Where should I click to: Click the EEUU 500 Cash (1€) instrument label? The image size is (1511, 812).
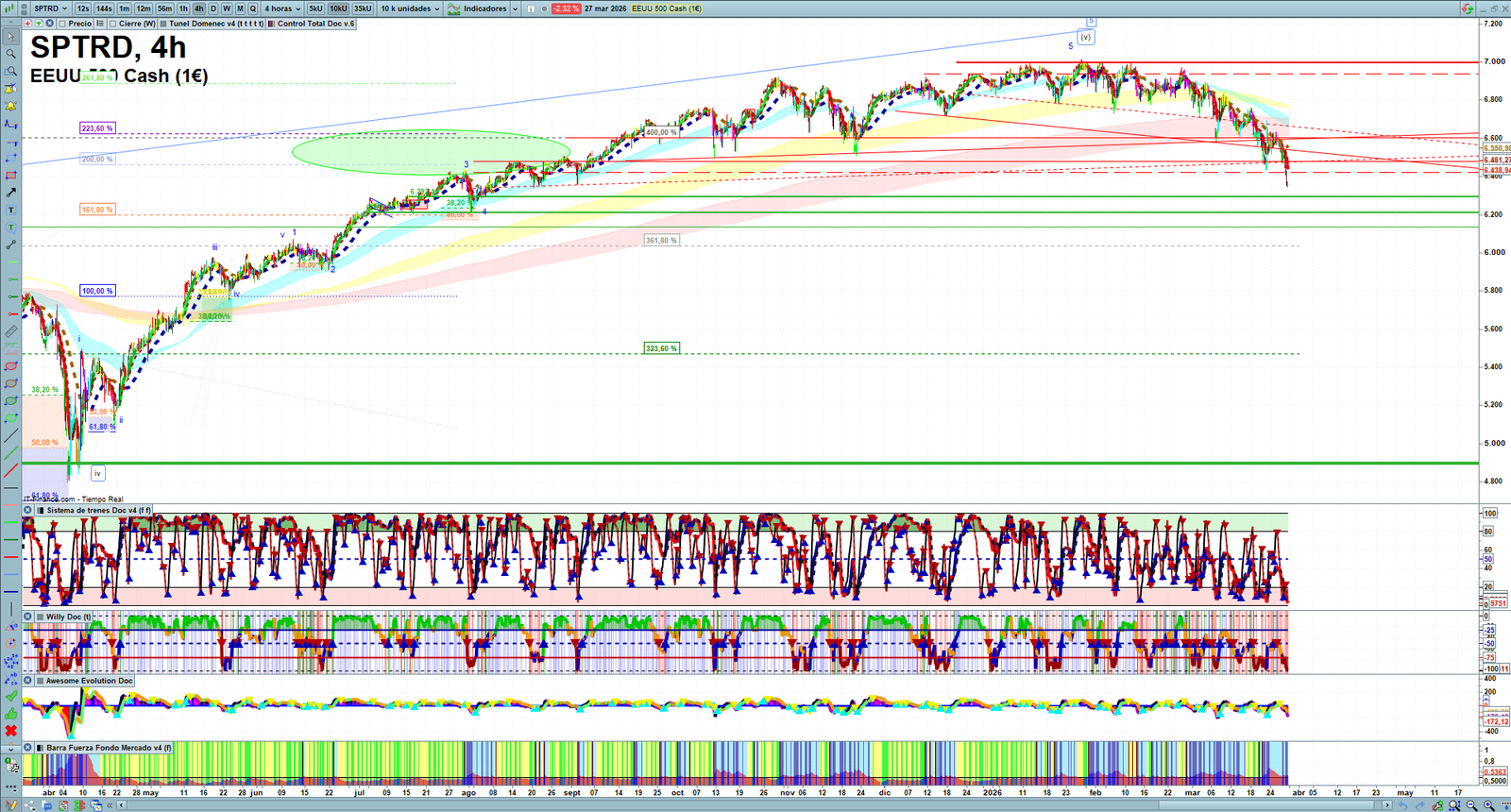[667, 8]
